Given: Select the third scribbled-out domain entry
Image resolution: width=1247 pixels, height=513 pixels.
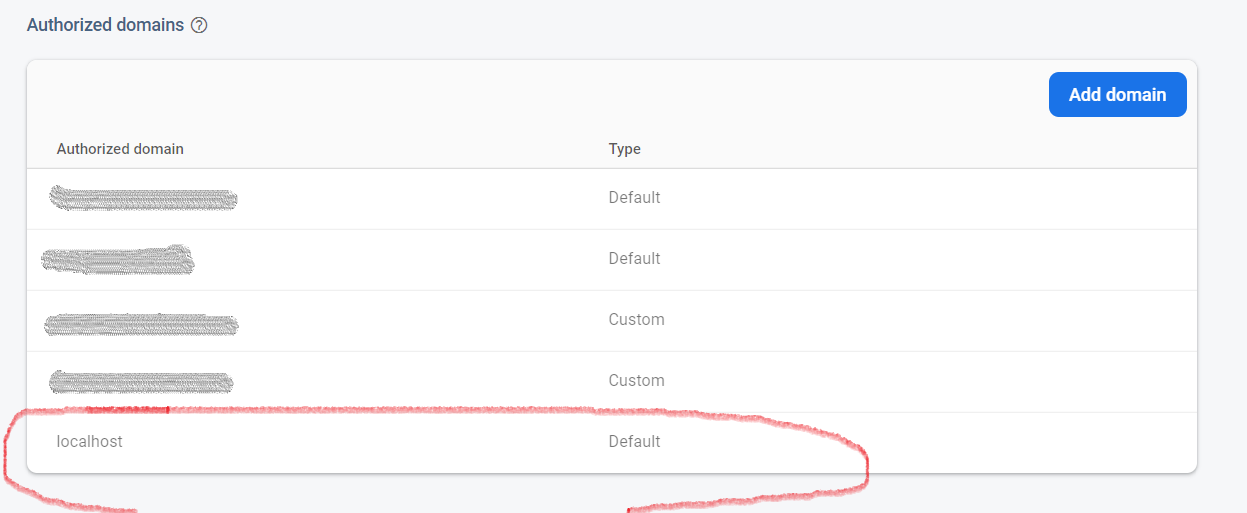Looking at the screenshot, I should 141,323.
